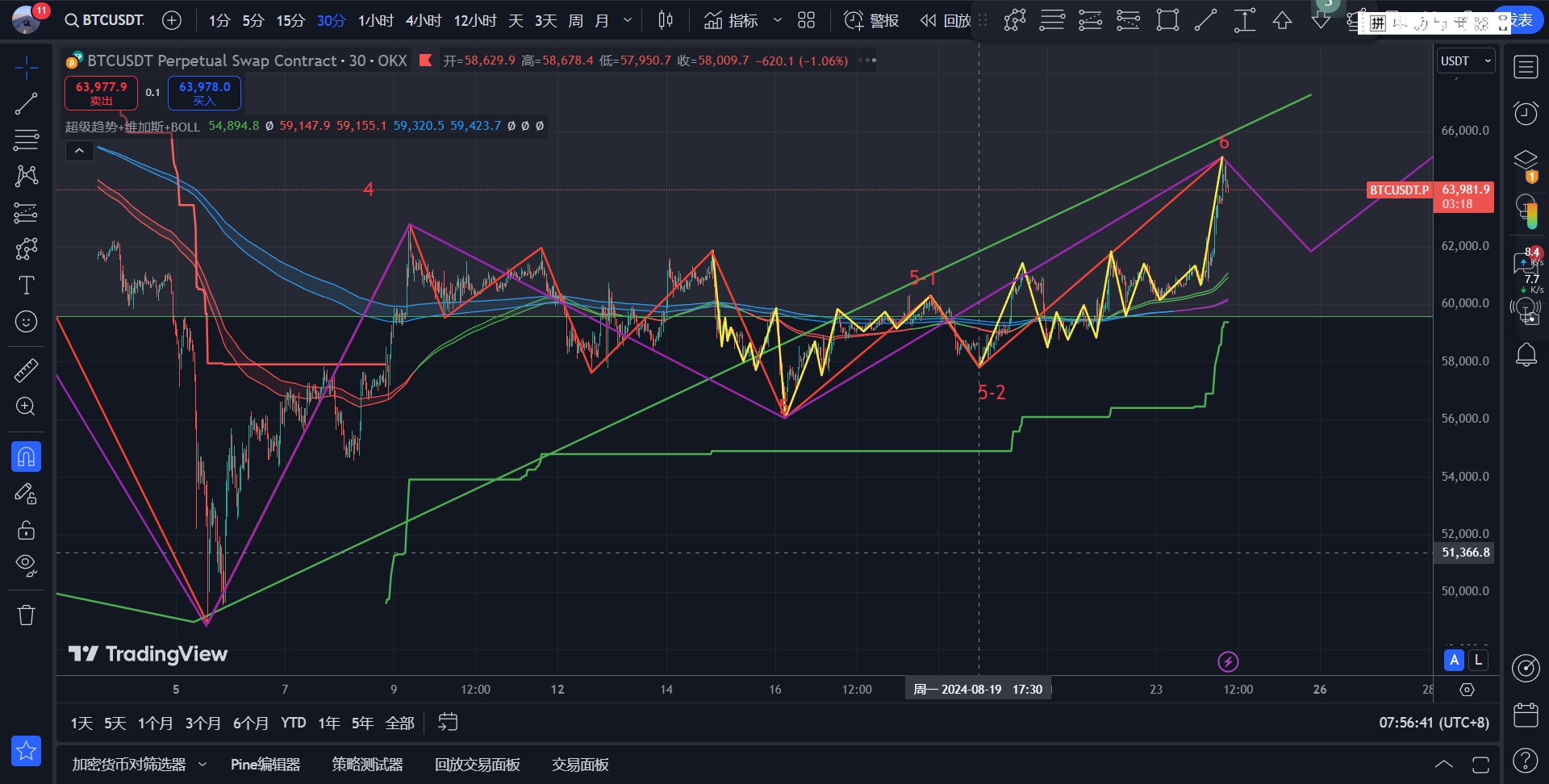Open chart layout grid selector
The width and height of the screenshot is (1549, 784).
[x=806, y=20]
